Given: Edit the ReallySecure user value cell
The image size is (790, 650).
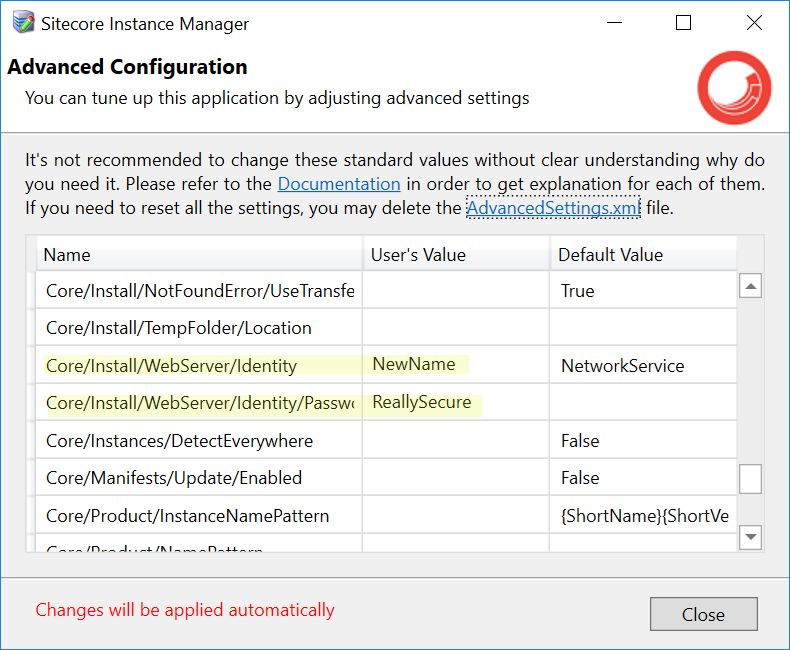Looking at the screenshot, I should coord(456,403).
